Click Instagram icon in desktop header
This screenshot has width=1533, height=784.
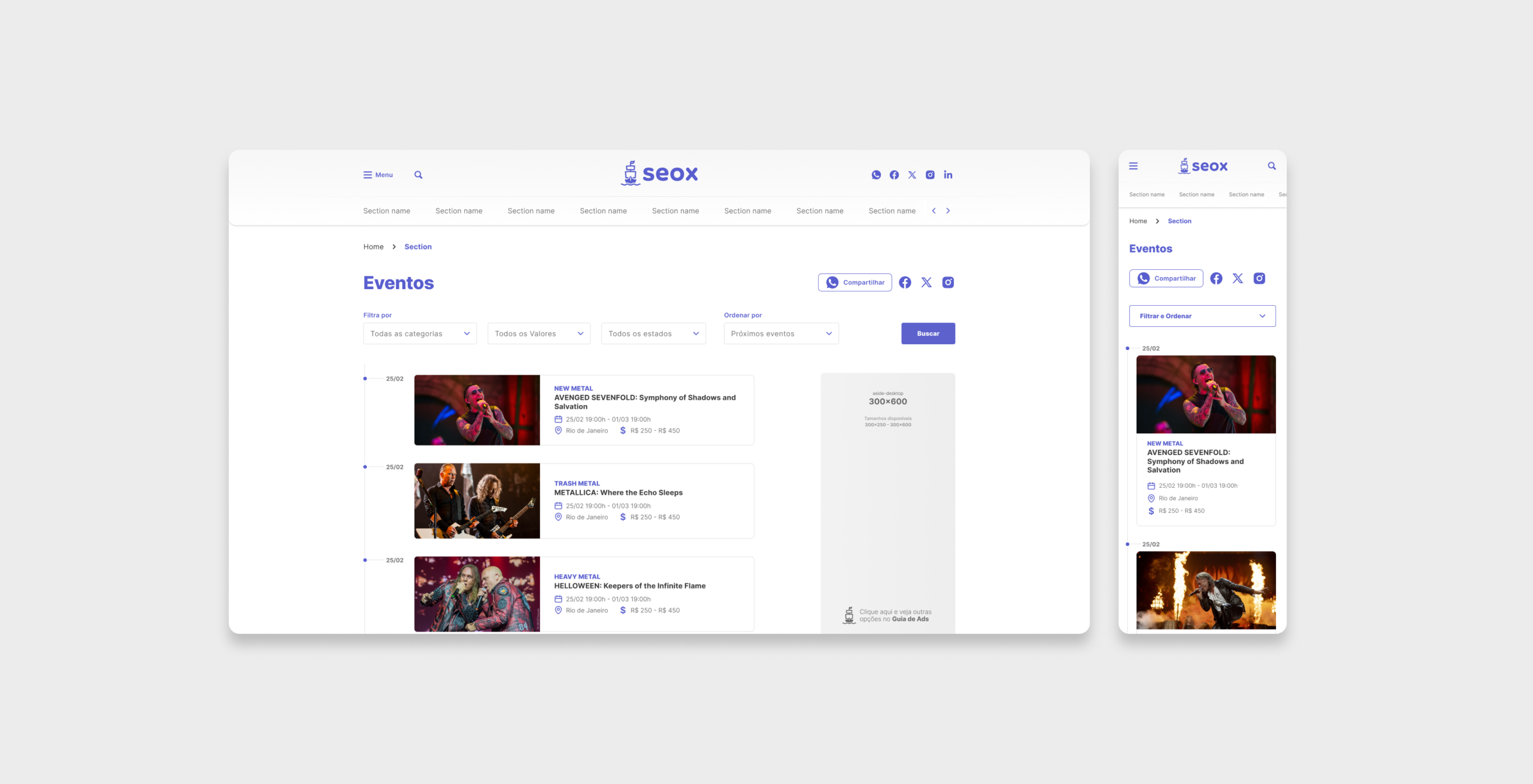pos(930,175)
